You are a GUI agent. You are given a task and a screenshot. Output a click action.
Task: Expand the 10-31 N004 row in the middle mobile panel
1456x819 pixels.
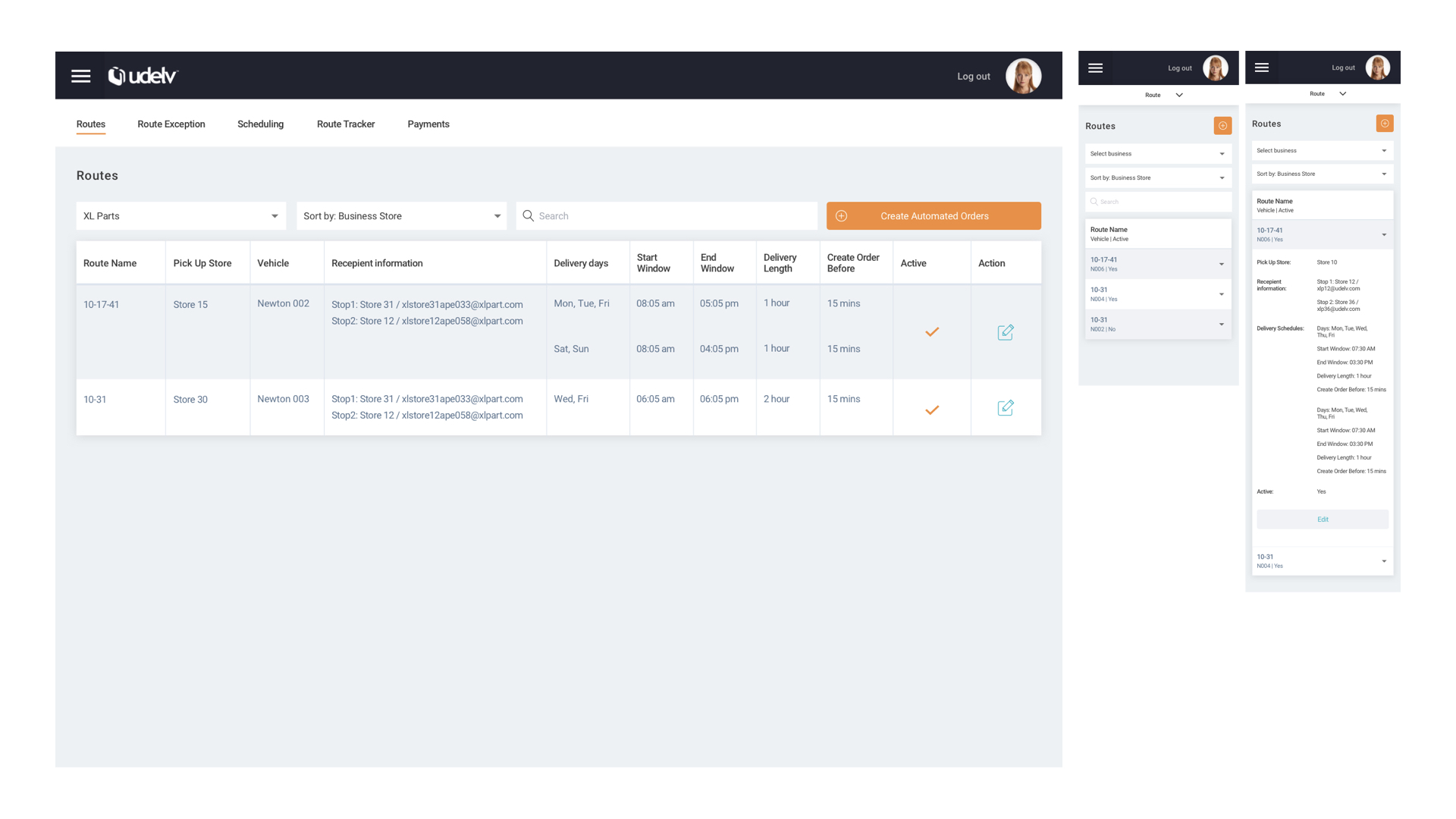pyautogui.click(x=1158, y=294)
